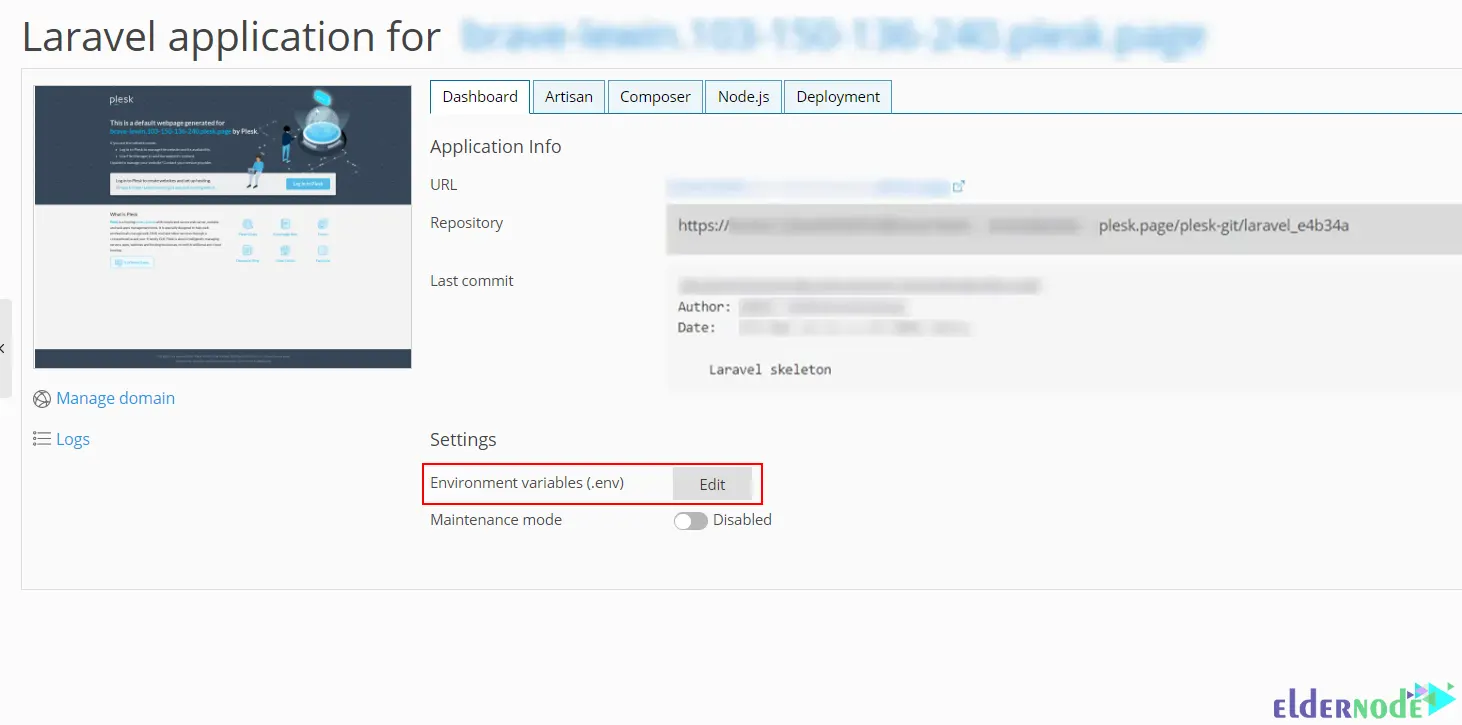Click the list icon beside Logs
This screenshot has width=1462, height=725.
click(42, 438)
